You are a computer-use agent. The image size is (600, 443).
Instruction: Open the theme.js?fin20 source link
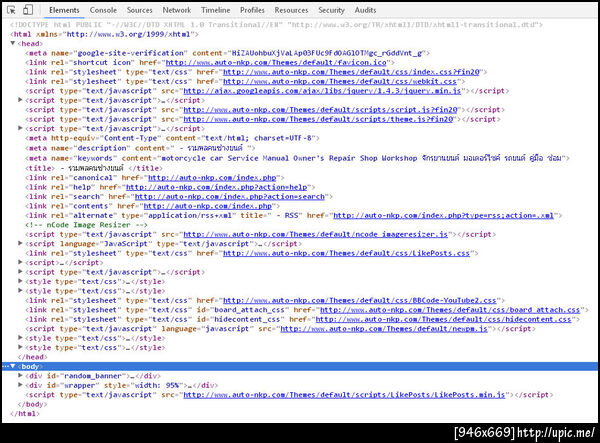[x=318, y=119]
